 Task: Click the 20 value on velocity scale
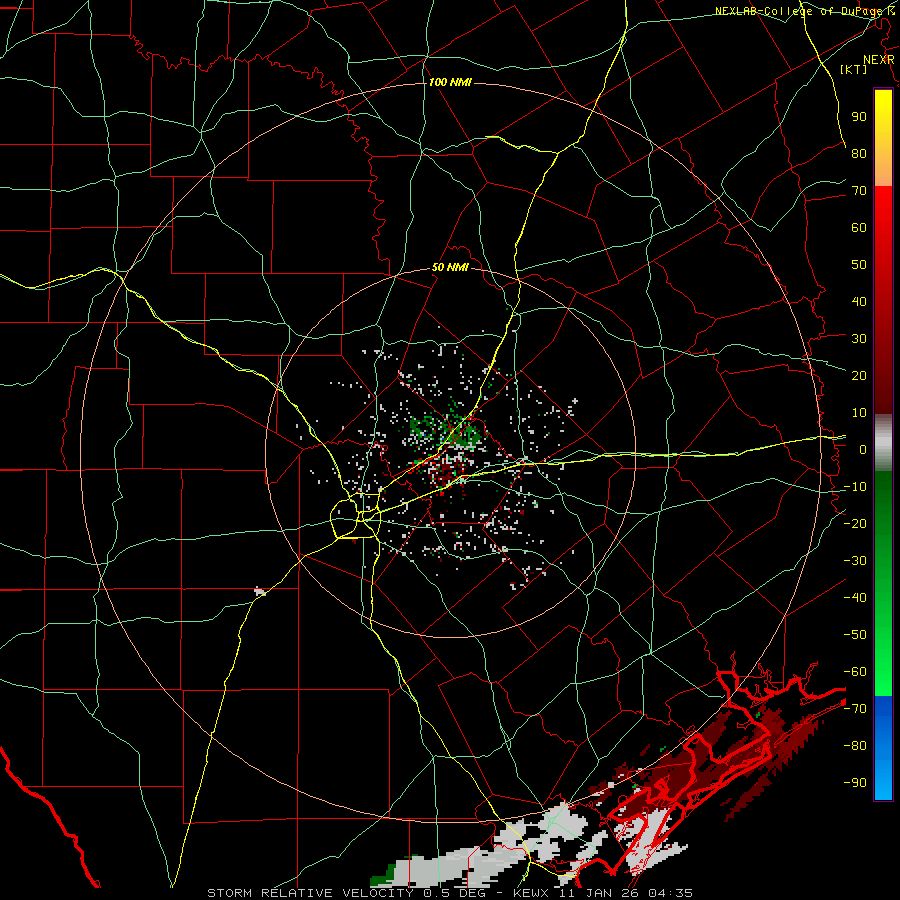tap(859, 375)
